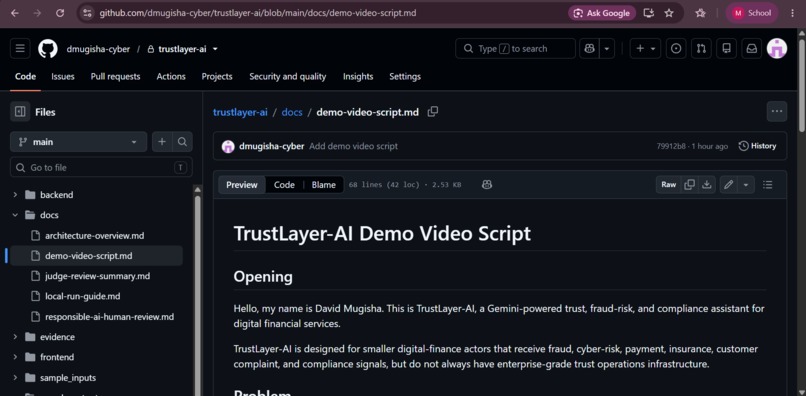Open notifications inbox icon
Screen dimensions: 806x396
pyautogui.click(x=752, y=49)
